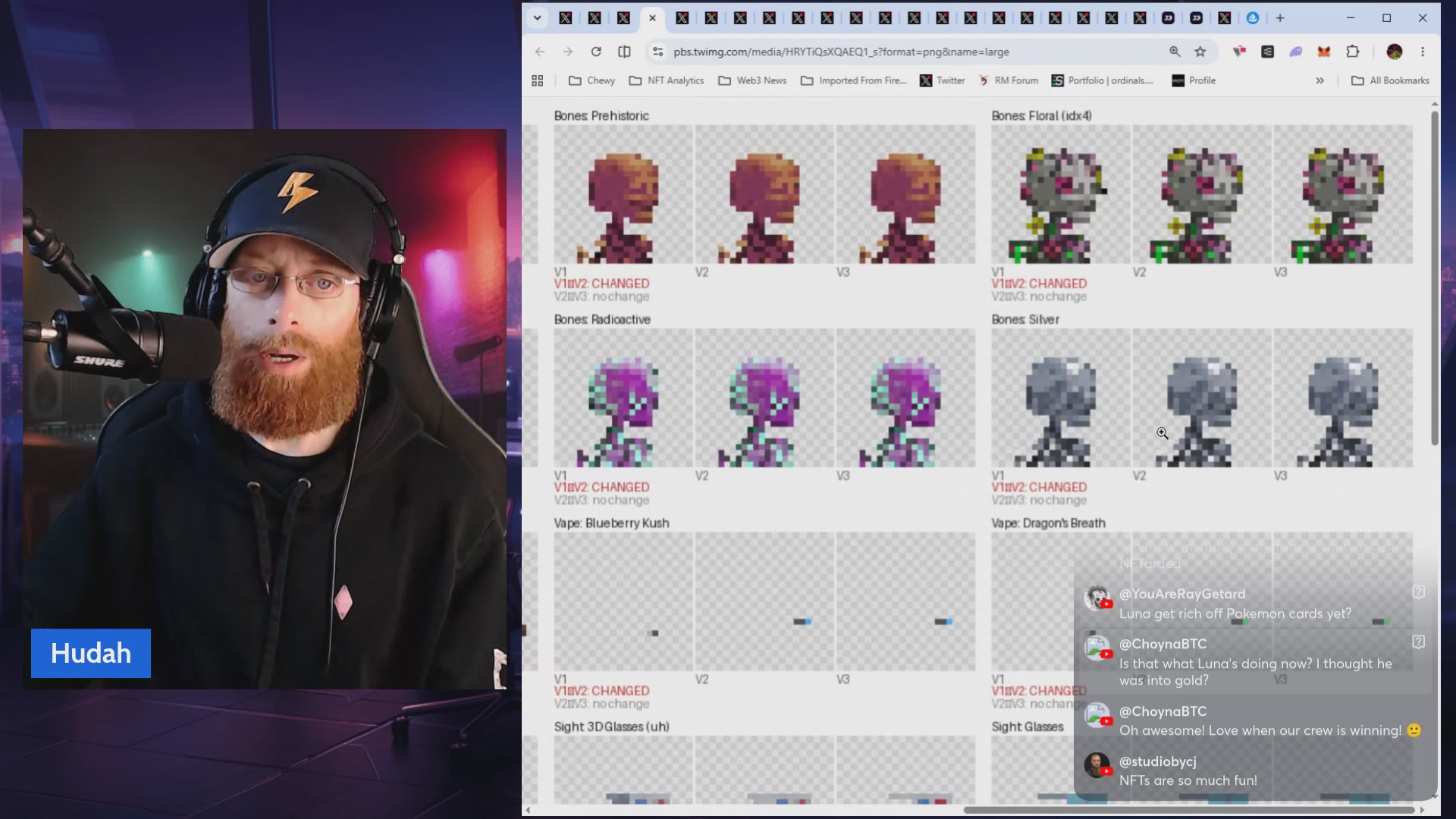The height and width of the screenshot is (819, 1456).
Task: Open the tab groups grid icon
Action: tap(538, 80)
